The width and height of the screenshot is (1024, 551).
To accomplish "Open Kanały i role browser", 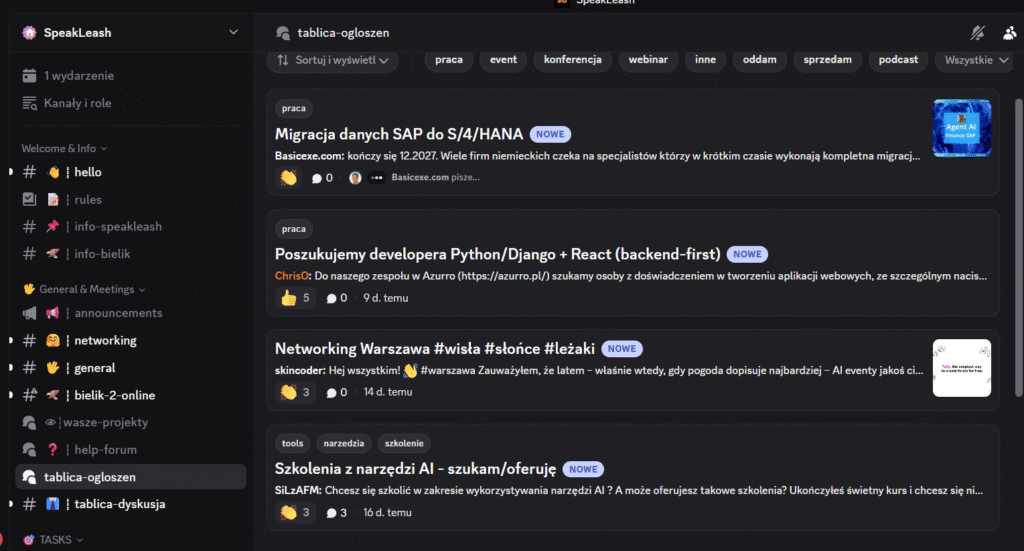I will [x=131, y=103].
